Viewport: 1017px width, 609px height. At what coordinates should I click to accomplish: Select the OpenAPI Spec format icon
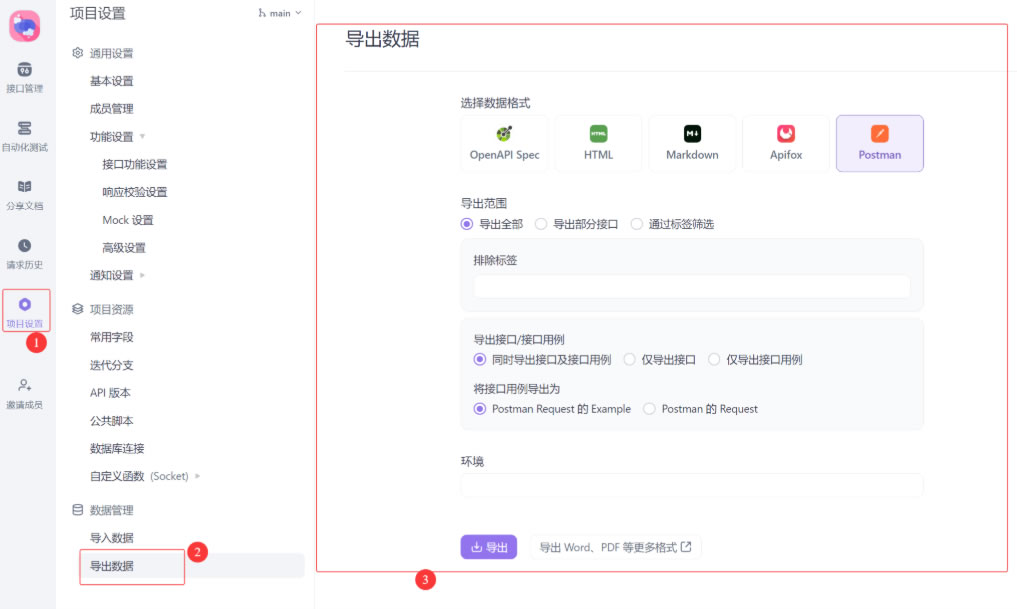504,134
